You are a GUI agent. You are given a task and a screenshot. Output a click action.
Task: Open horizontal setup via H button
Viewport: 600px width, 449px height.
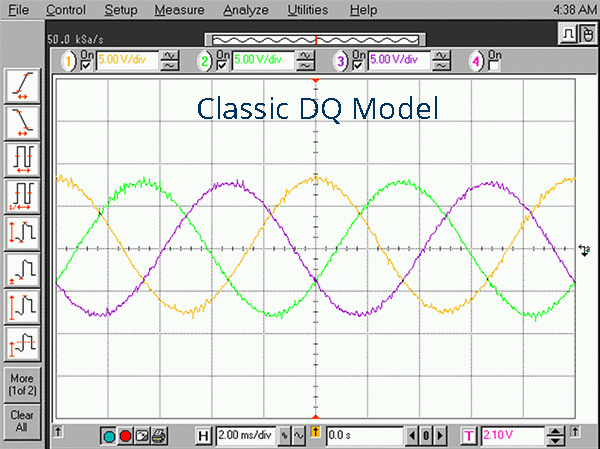pos(204,436)
